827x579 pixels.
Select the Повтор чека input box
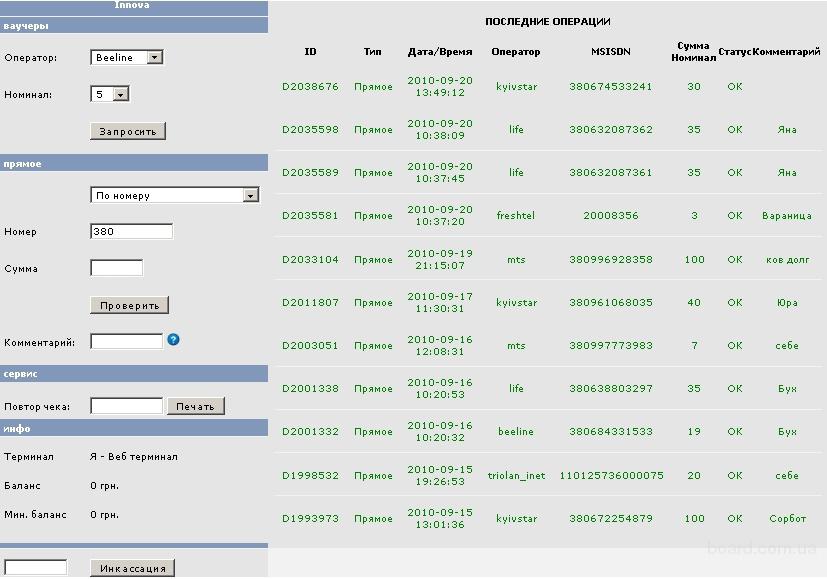(126, 406)
